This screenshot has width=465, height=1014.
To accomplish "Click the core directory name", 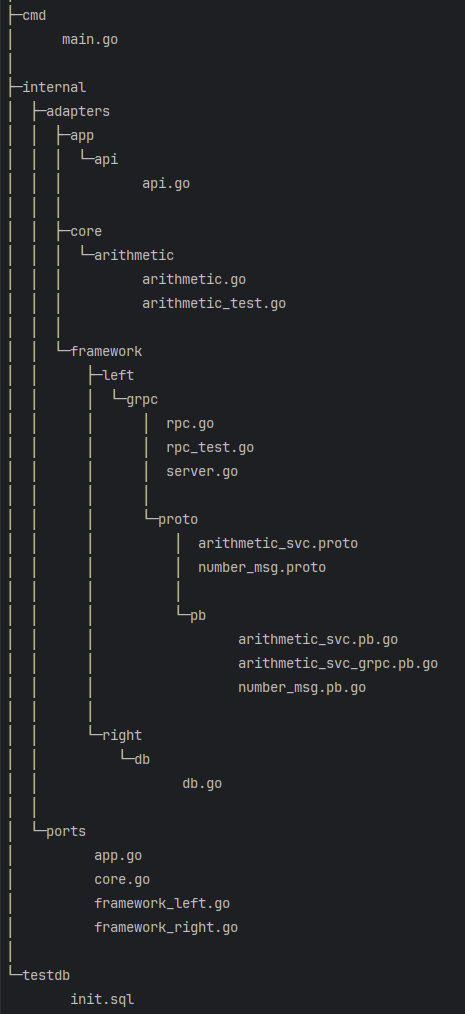I will point(86,232).
